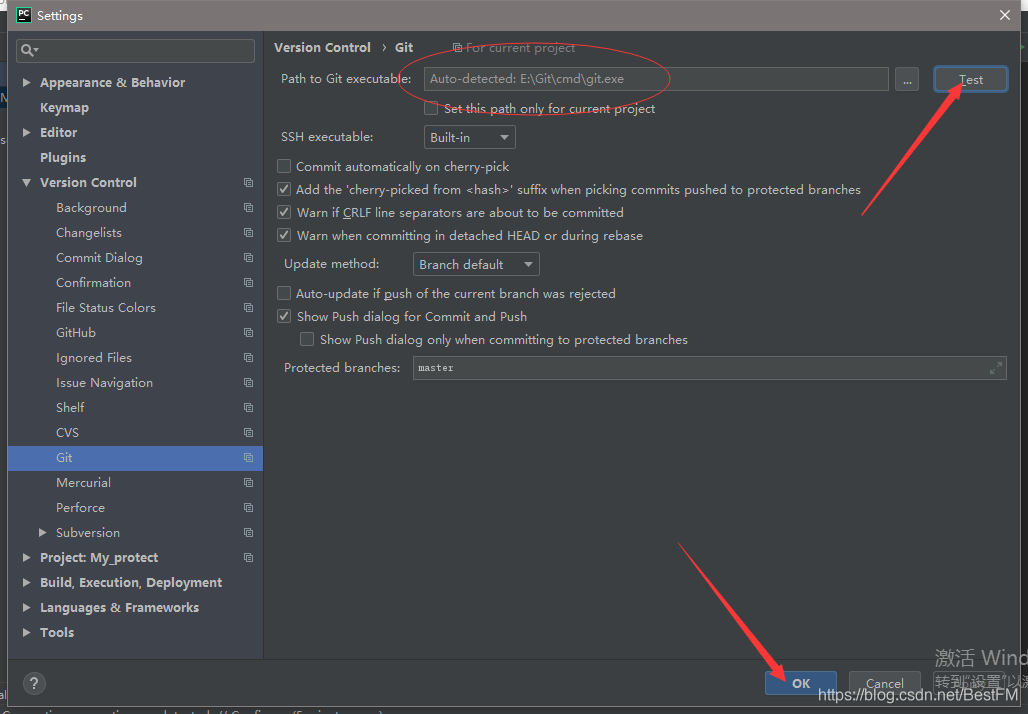Image resolution: width=1028 pixels, height=714 pixels.
Task: Uncheck Add the 'cherry-picked from' suffix option
Action: click(x=284, y=189)
